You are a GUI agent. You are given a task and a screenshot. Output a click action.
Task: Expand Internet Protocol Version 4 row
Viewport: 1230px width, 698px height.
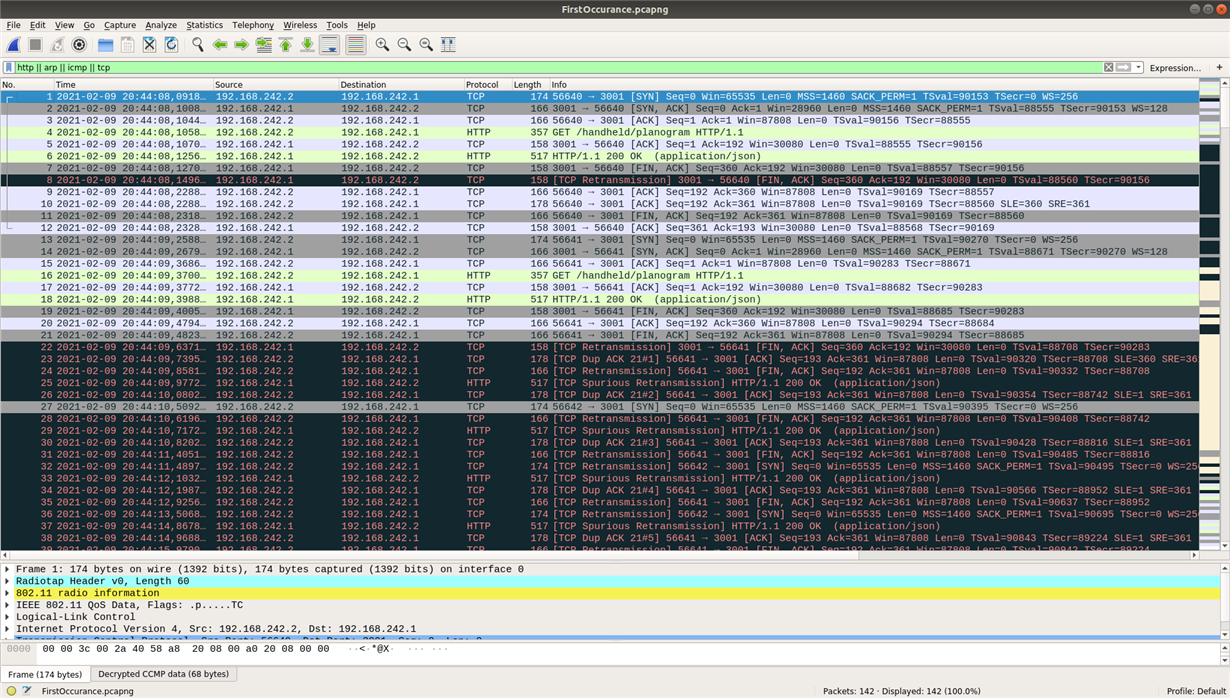(x=8, y=629)
